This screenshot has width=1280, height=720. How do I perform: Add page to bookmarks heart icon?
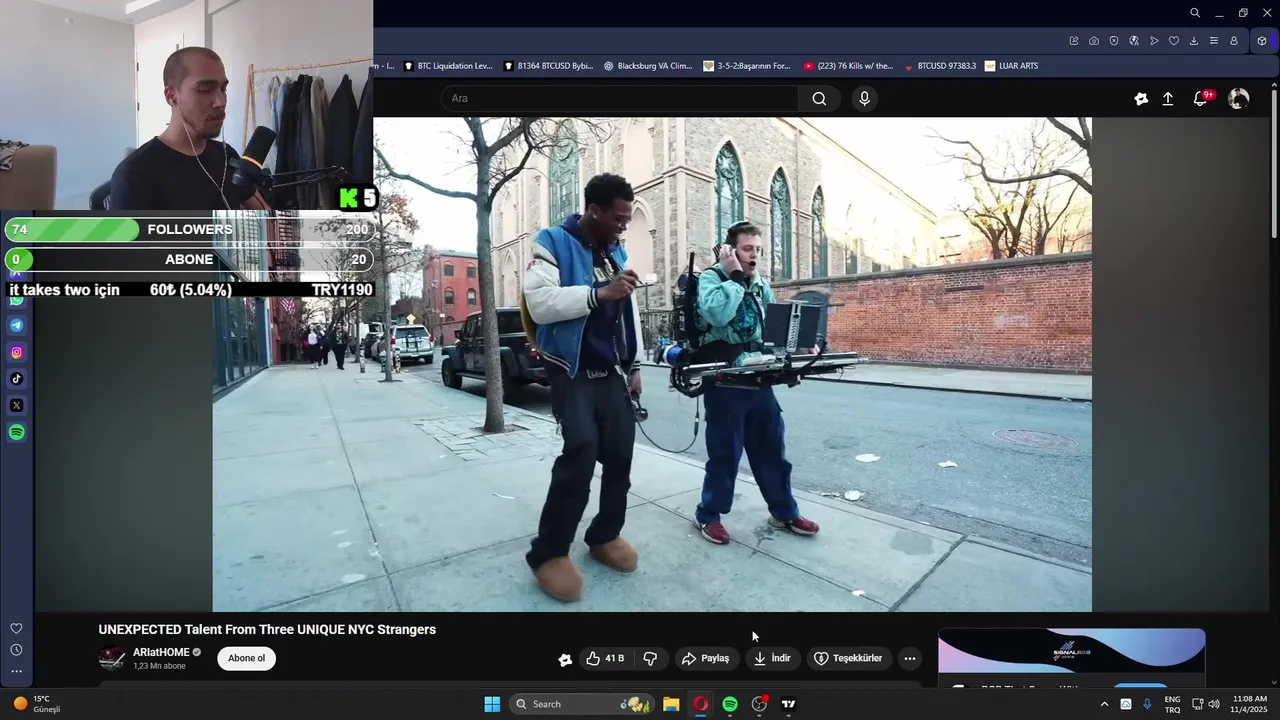pos(1174,41)
